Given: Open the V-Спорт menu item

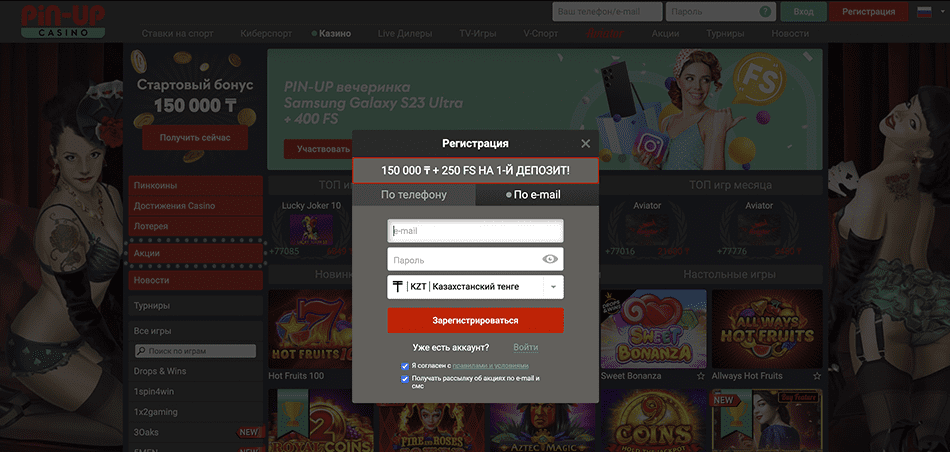Looking at the screenshot, I should coord(540,34).
